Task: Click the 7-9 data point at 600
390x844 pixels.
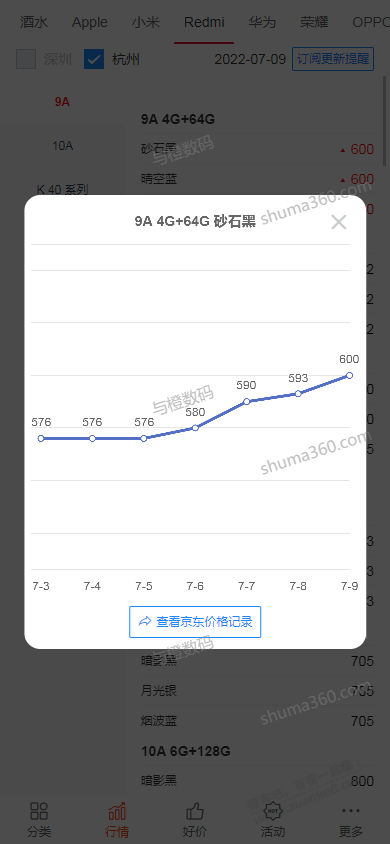Action: 349,375
